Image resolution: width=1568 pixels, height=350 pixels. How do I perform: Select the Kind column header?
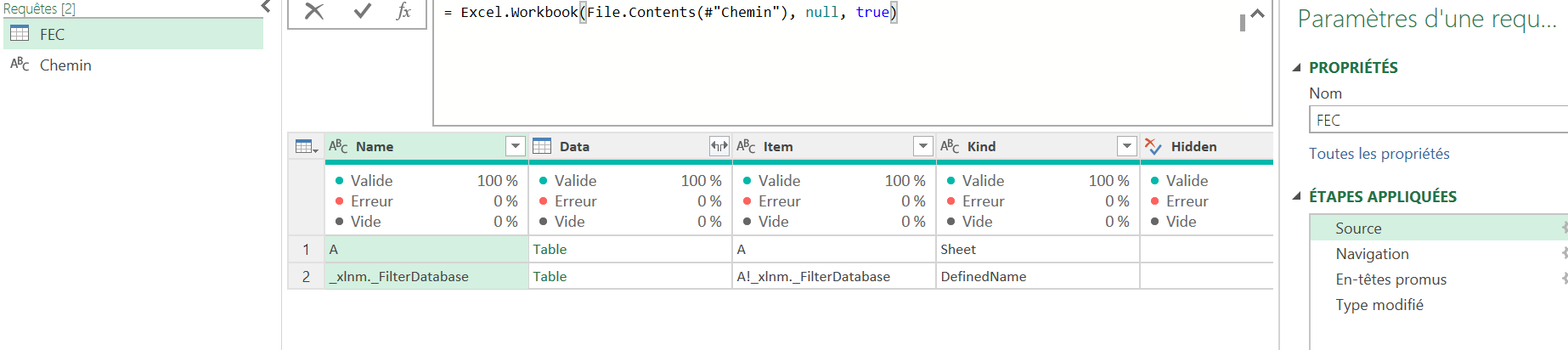1038,146
